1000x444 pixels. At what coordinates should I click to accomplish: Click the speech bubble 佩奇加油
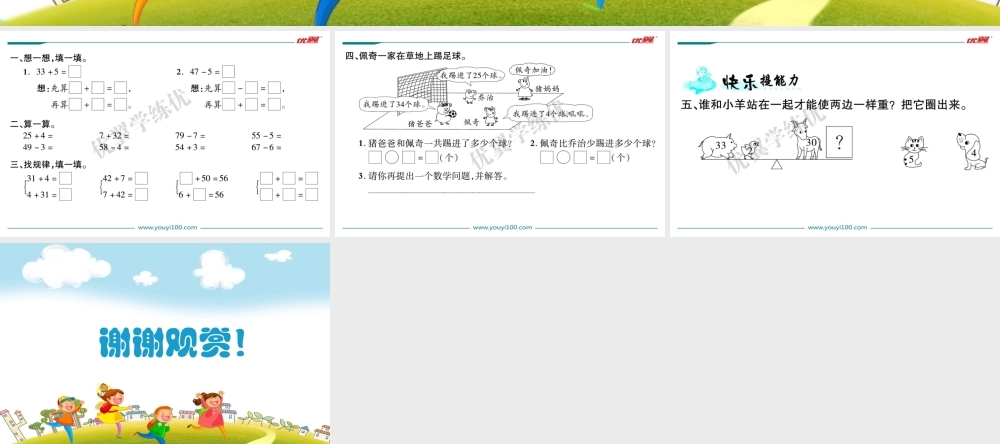tap(534, 70)
